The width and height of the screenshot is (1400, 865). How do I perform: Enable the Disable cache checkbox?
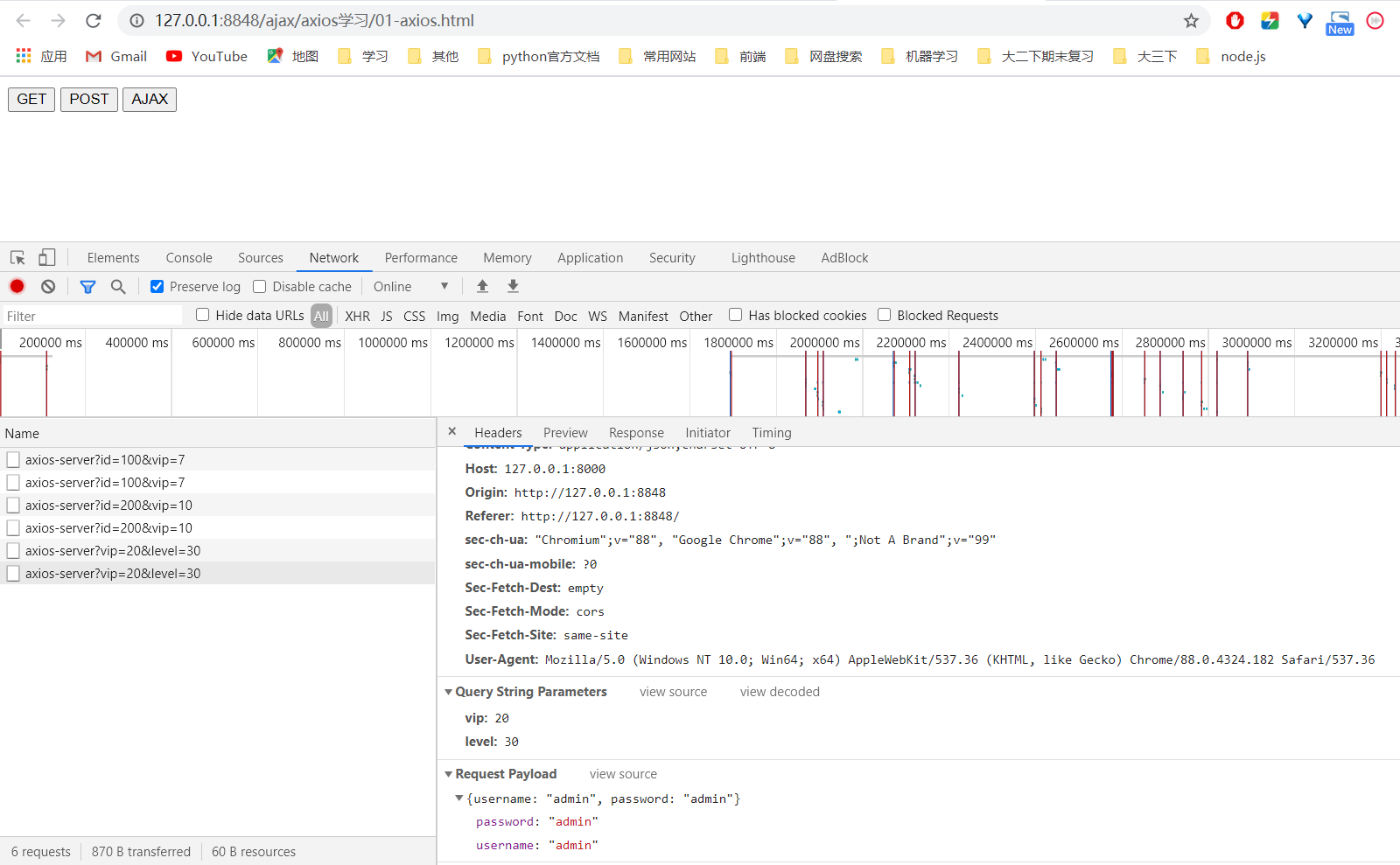point(259,286)
